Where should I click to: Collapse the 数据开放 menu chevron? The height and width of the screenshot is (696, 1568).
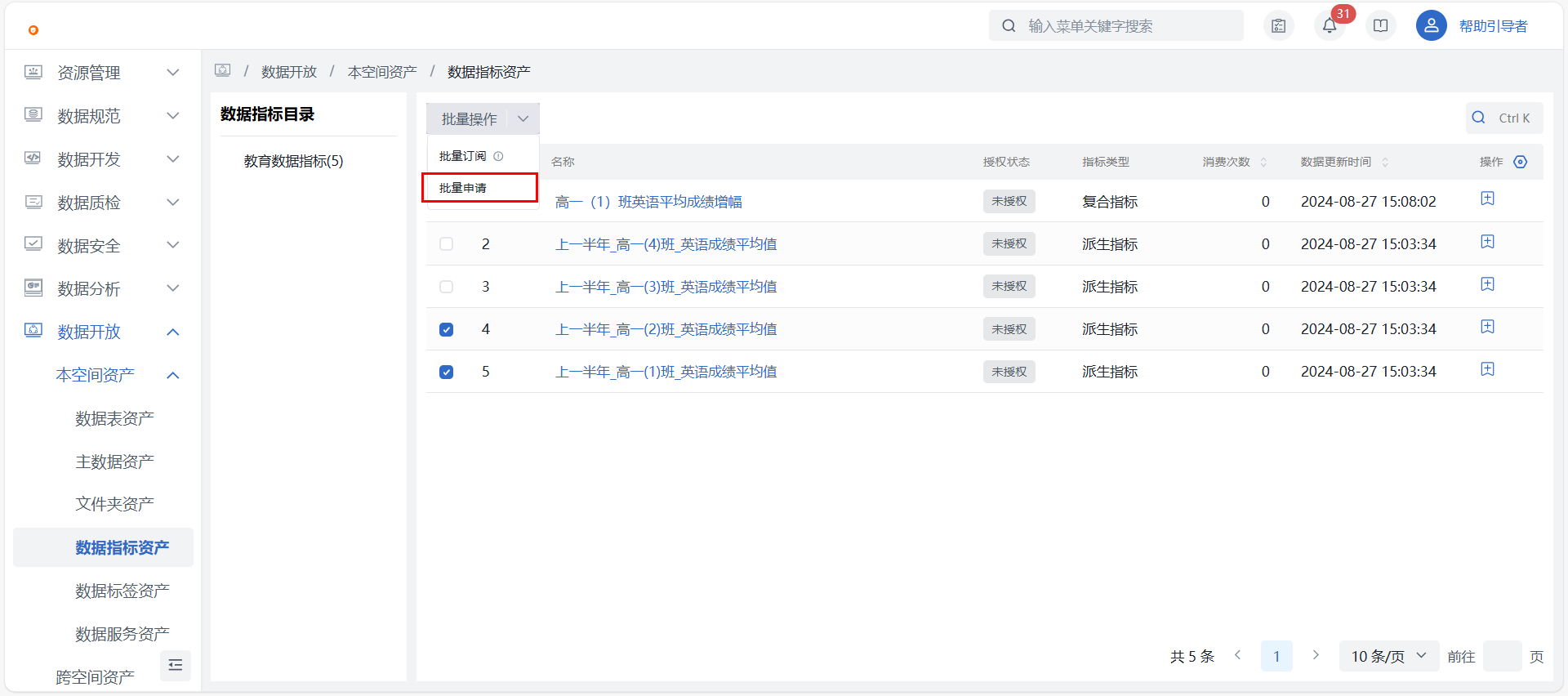(173, 332)
